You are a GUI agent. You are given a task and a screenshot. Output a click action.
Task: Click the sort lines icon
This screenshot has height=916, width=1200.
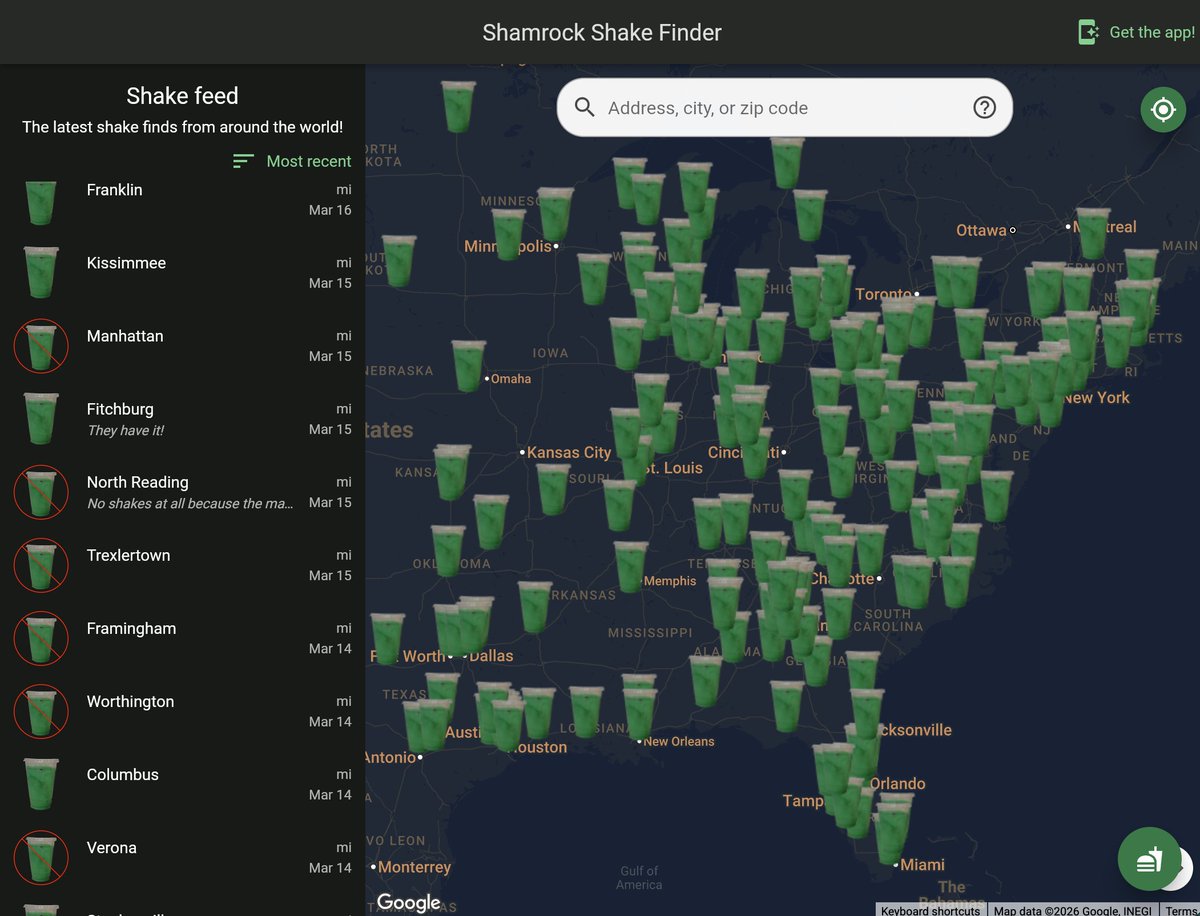point(243,161)
